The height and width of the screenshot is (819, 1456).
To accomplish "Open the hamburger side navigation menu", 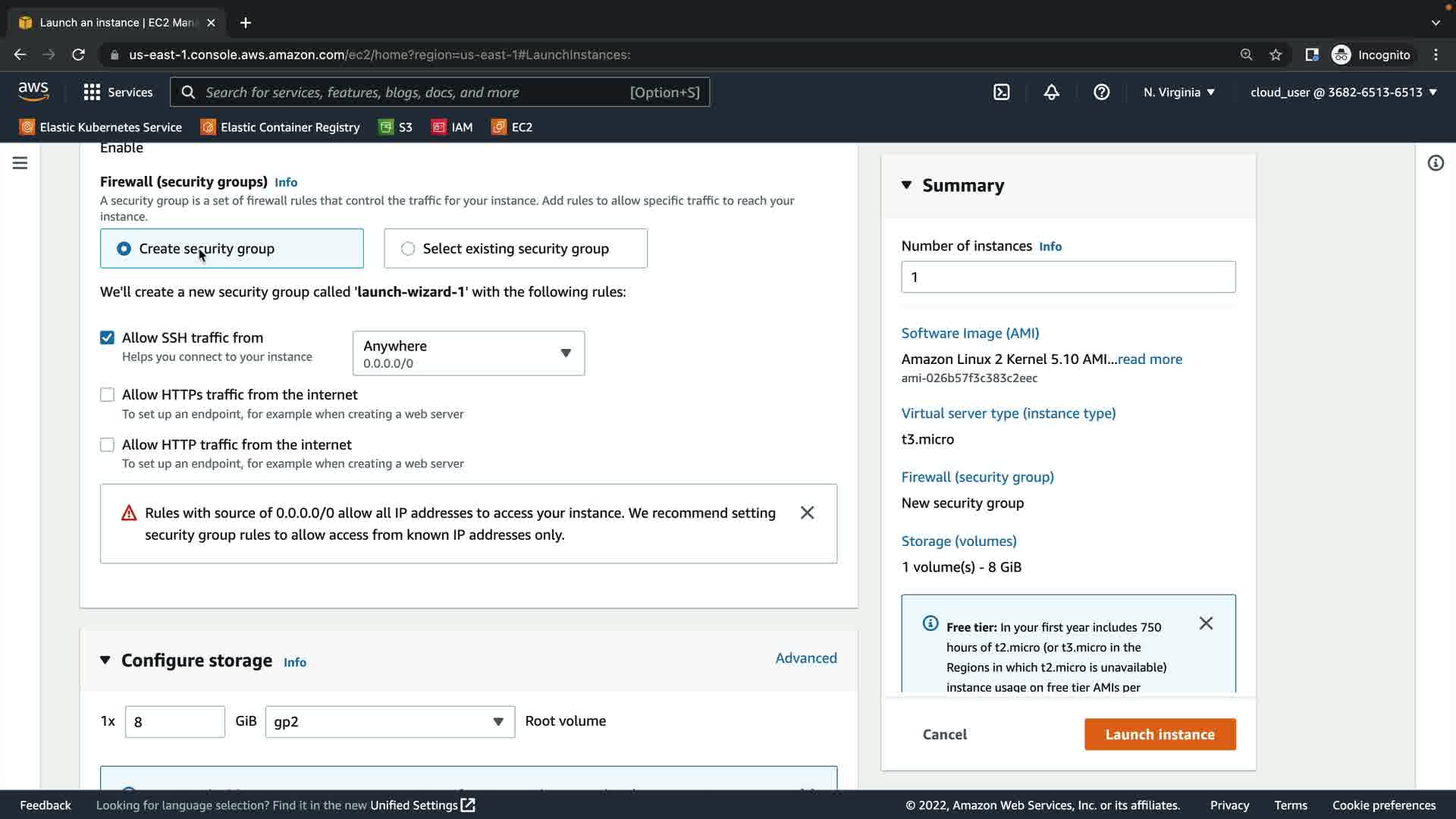I will [20, 163].
